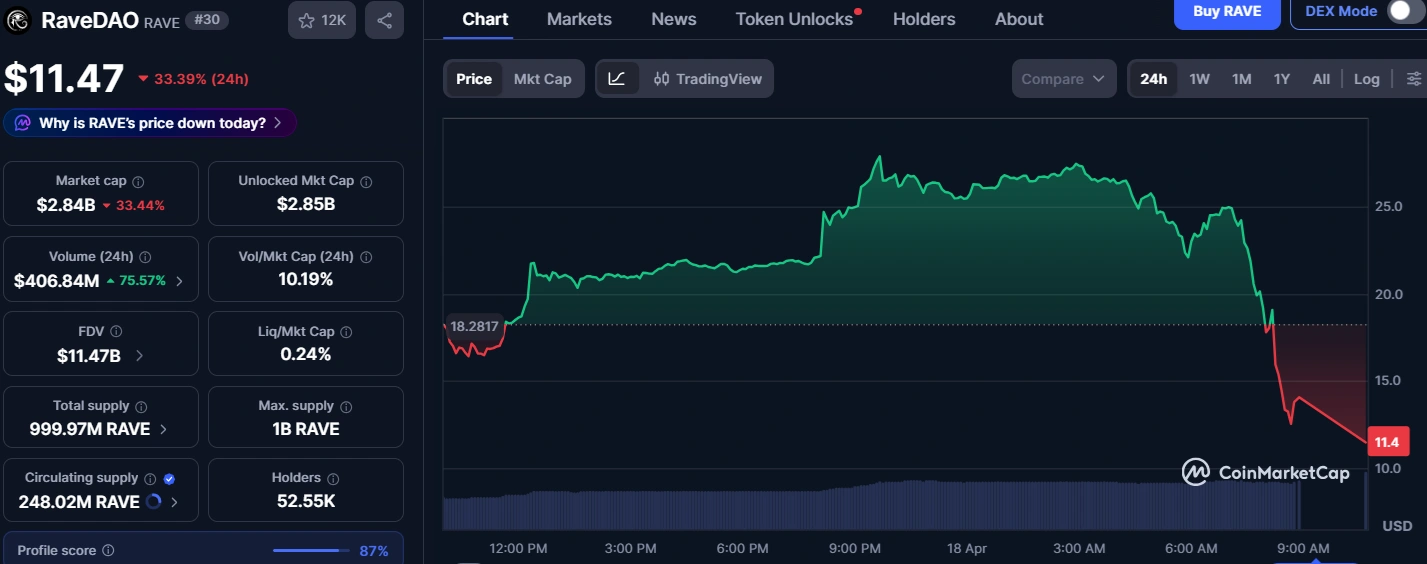Open the Chart tab
The height and width of the screenshot is (564, 1427).
click(485, 19)
